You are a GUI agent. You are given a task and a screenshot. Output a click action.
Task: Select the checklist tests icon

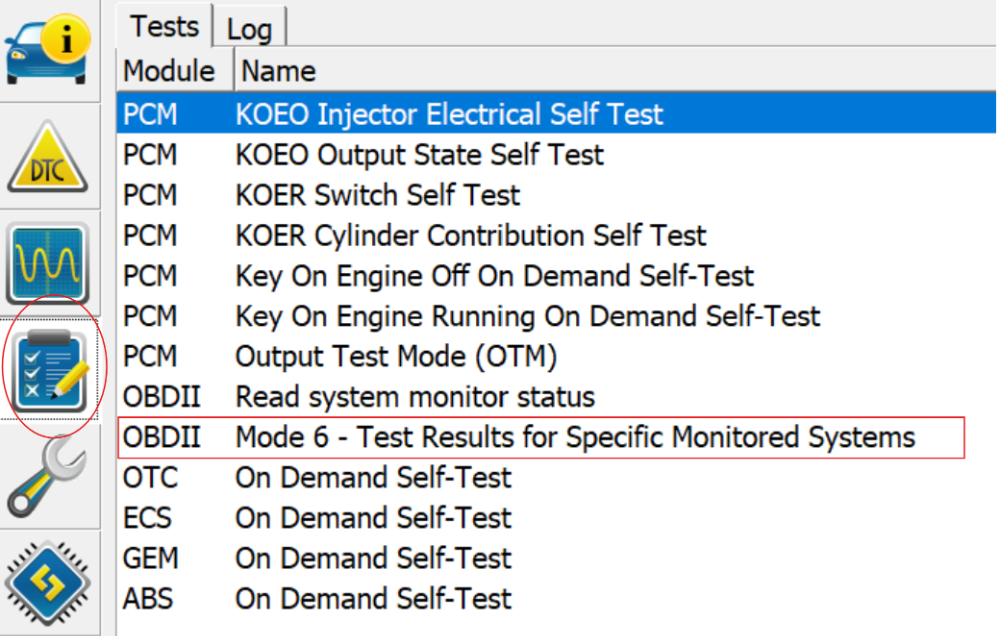point(50,370)
